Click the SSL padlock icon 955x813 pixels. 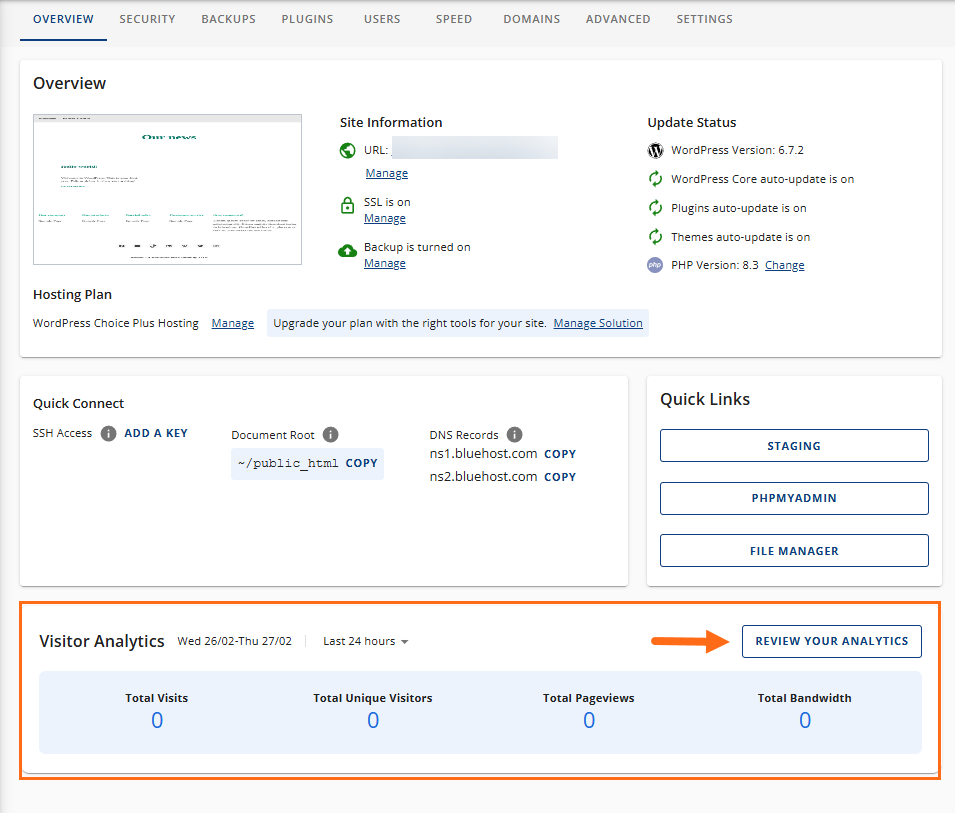click(x=347, y=205)
